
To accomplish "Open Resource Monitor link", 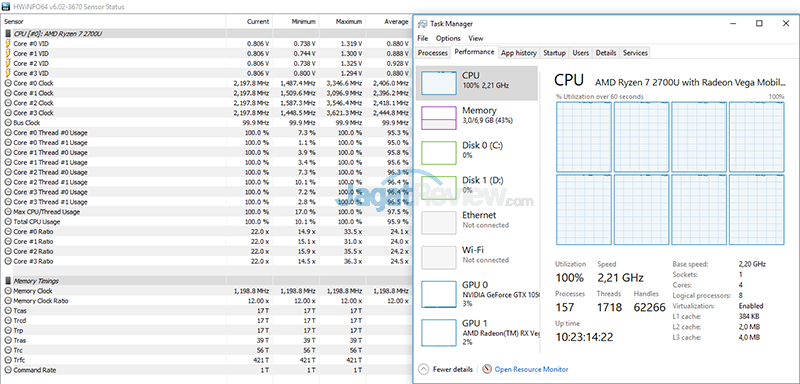I will (531, 369).
